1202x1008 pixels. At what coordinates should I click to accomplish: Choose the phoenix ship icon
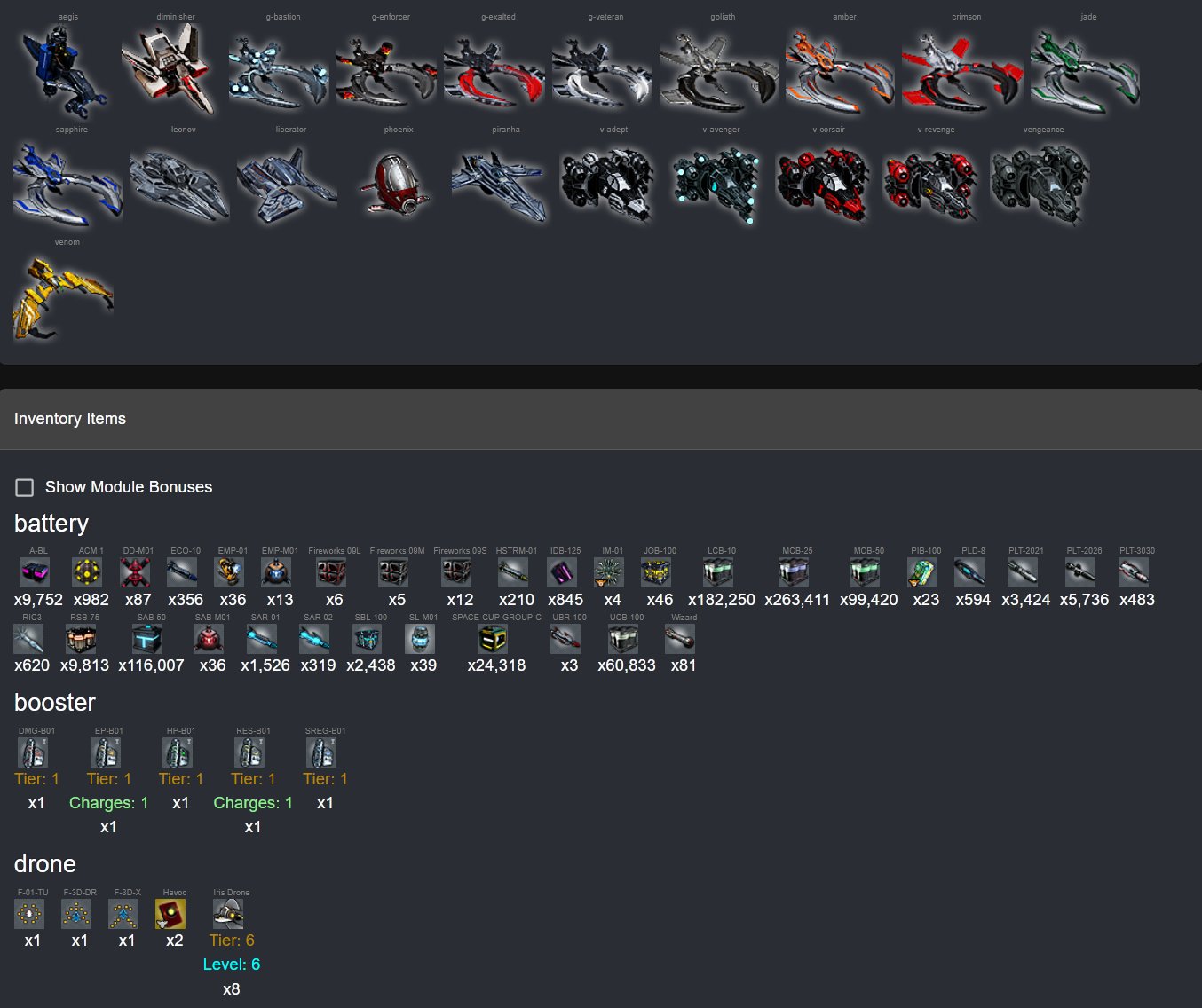pos(397,185)
